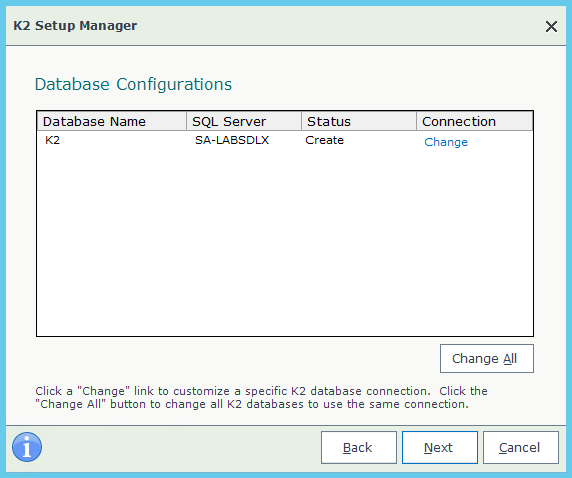
Task: Cancel the K2 setup wizard
Action: (x=521, y=447)
